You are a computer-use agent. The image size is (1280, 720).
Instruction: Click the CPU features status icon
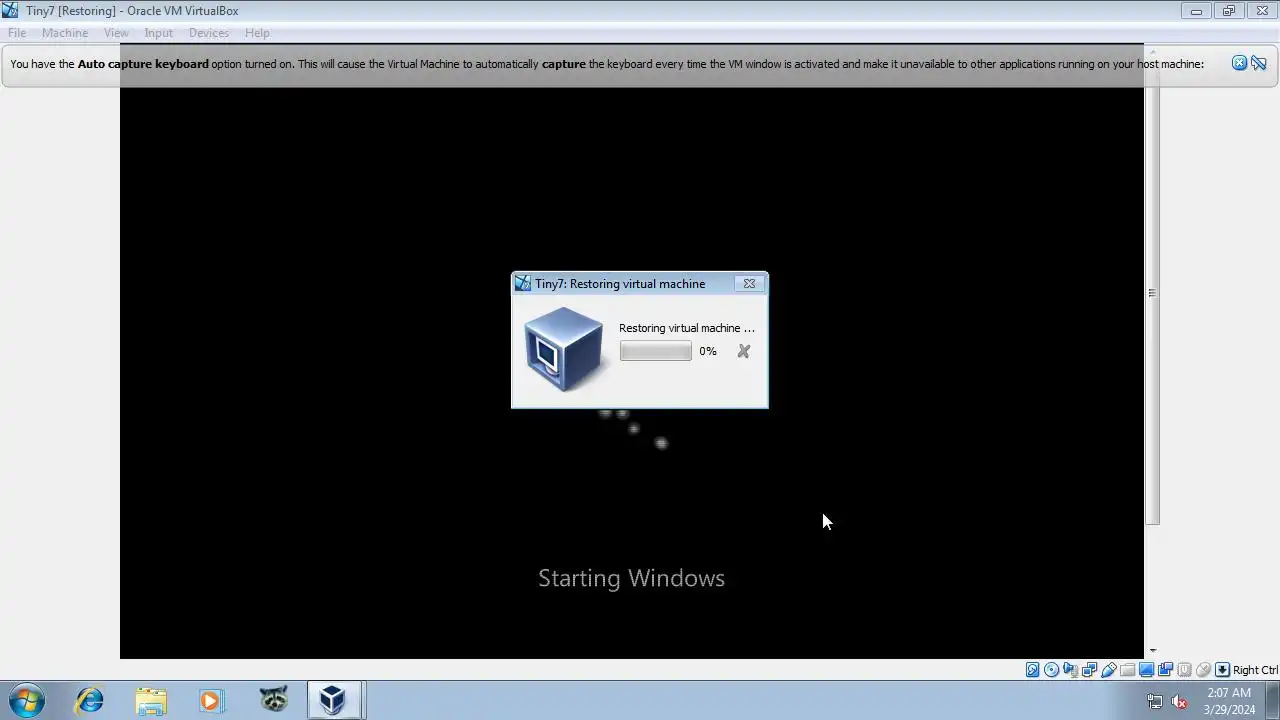(1185, 670)
